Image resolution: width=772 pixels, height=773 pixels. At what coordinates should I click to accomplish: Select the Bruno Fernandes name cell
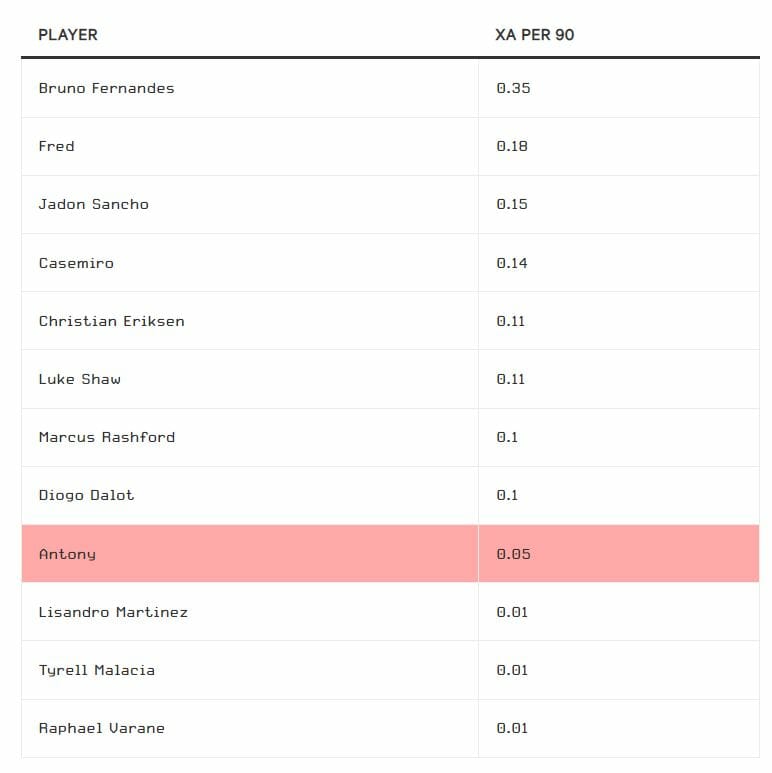[x=106, y=88]
